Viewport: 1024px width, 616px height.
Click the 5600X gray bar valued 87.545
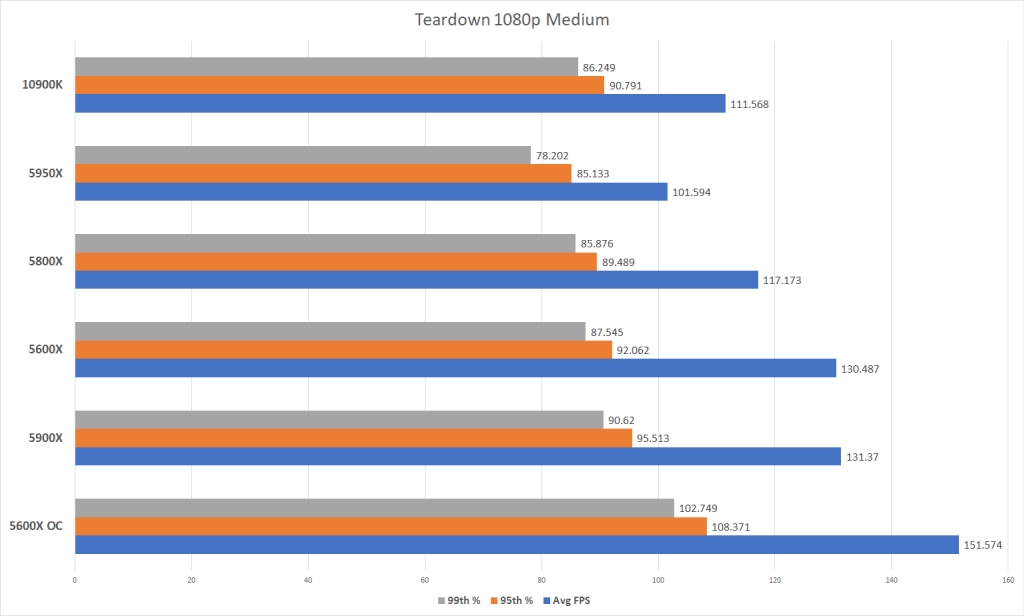[x=330, y=331]
